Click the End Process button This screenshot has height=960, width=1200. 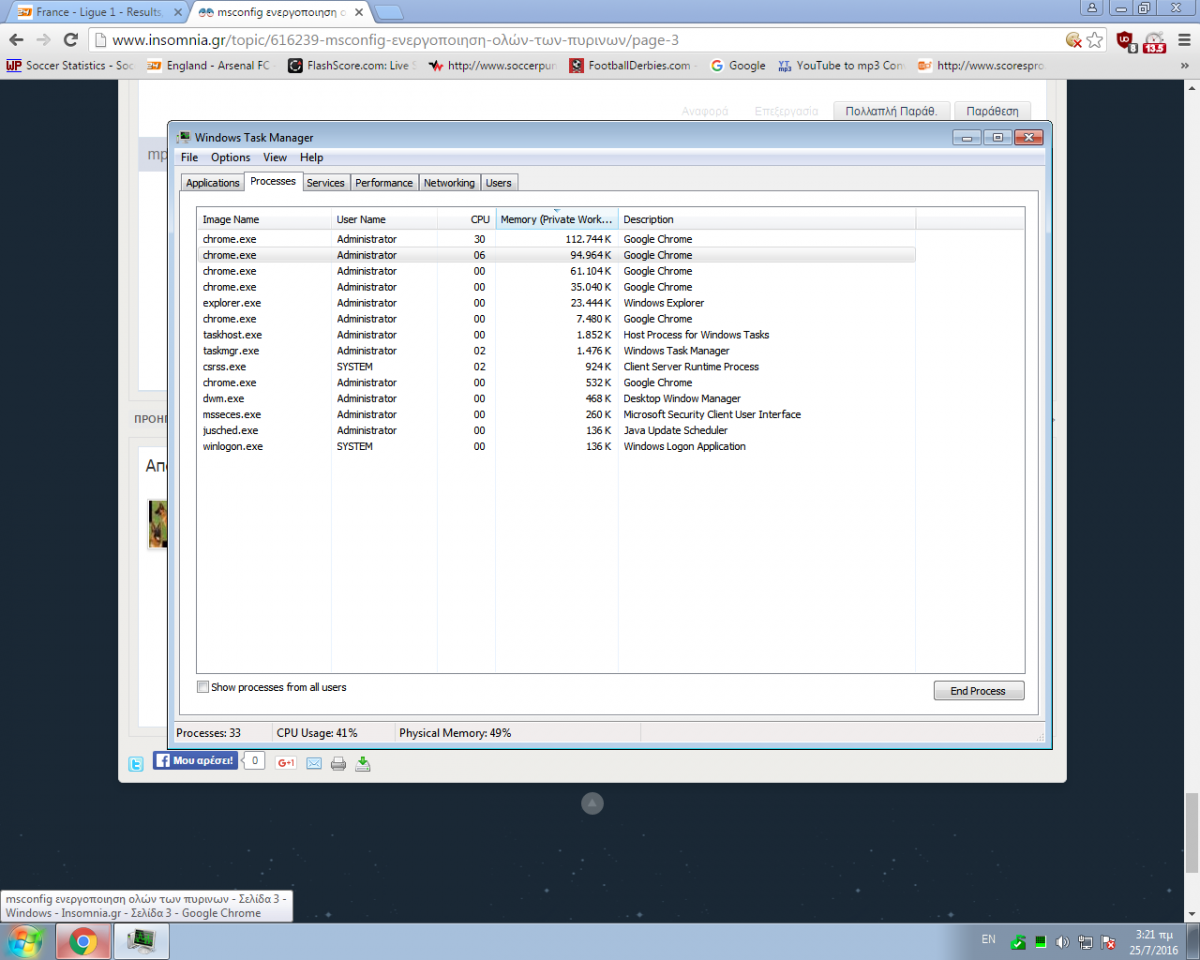pyautogui.click(x=978, y=691)
